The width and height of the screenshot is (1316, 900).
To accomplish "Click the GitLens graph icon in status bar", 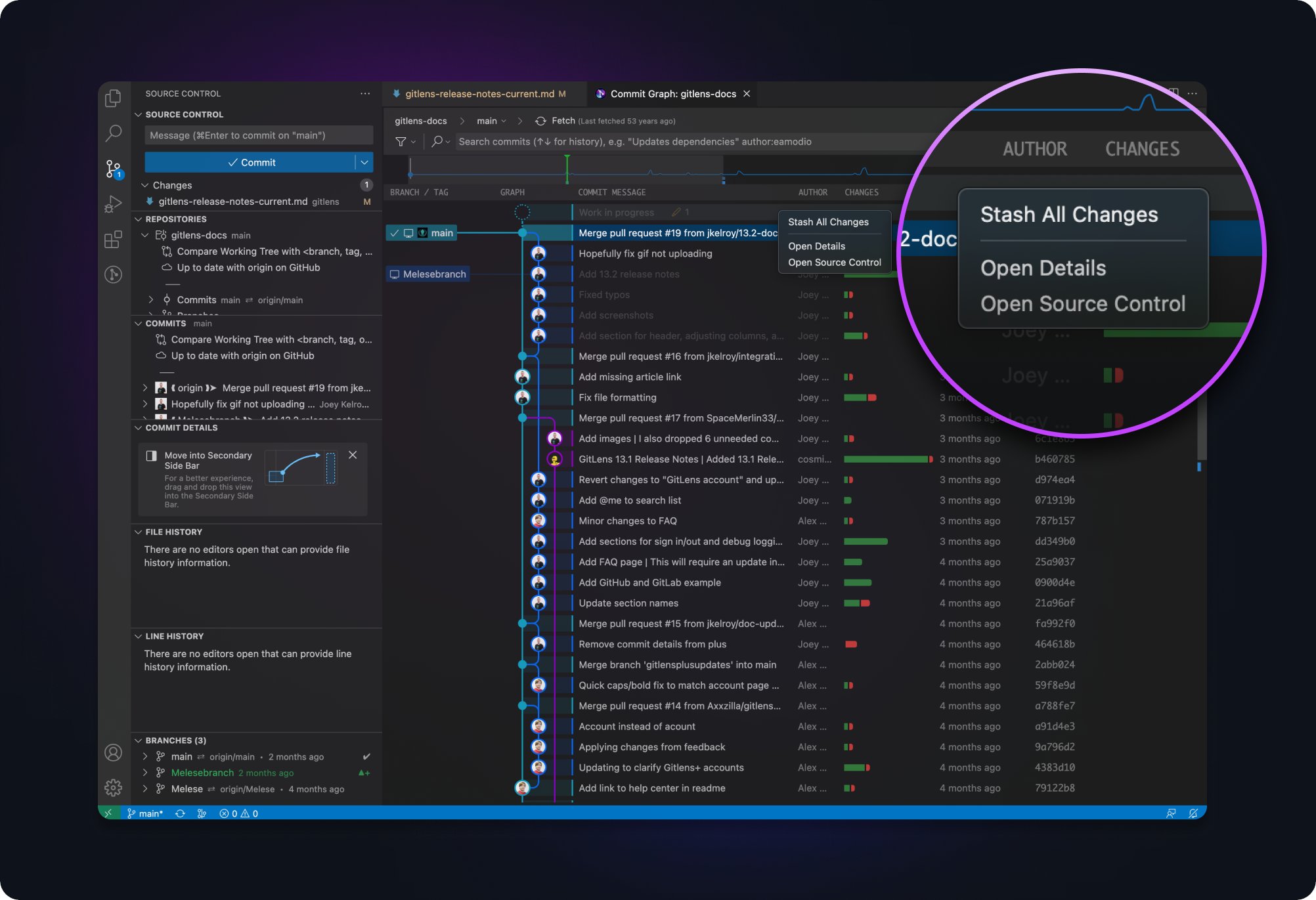I will click(x=202, y=813).
